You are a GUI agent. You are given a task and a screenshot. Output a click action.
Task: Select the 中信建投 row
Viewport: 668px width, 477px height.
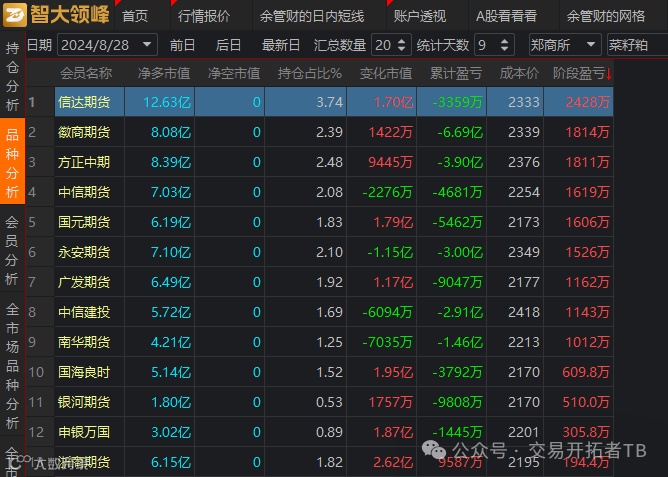320,312
